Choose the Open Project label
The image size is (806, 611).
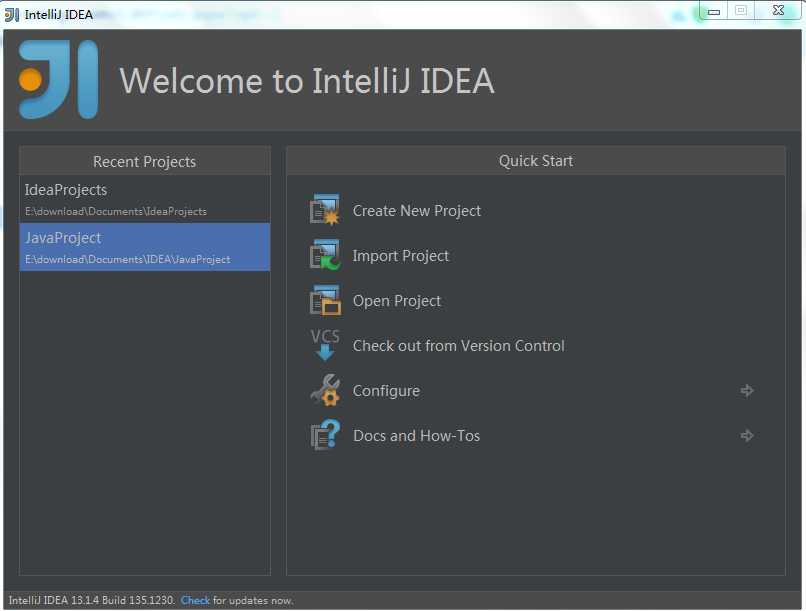click(x=397, y=301)
